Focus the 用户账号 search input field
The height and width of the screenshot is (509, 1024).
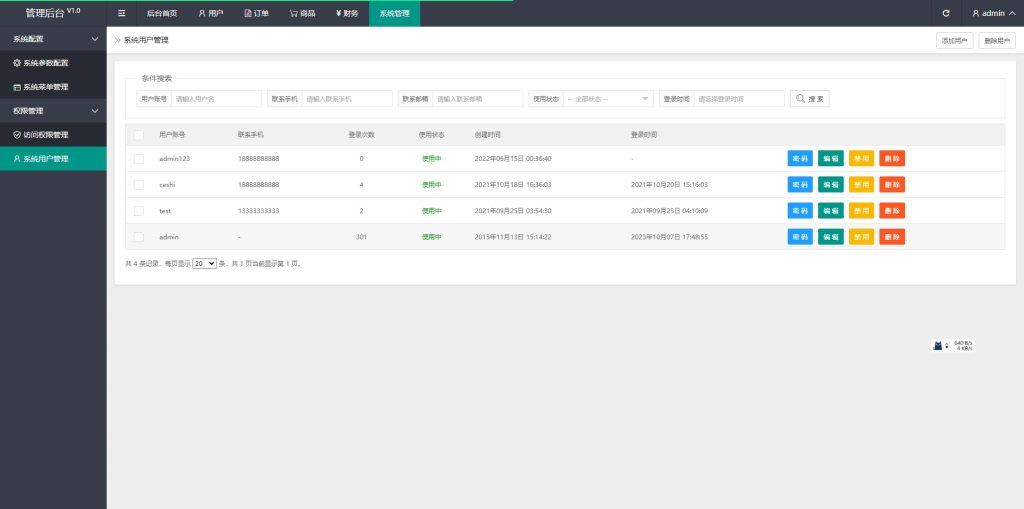click(216, 99)
